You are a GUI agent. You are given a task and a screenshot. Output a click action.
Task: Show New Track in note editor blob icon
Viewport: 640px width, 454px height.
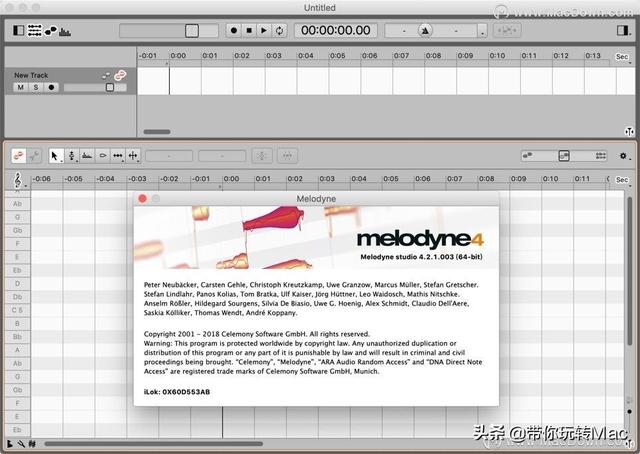[106, 76]
